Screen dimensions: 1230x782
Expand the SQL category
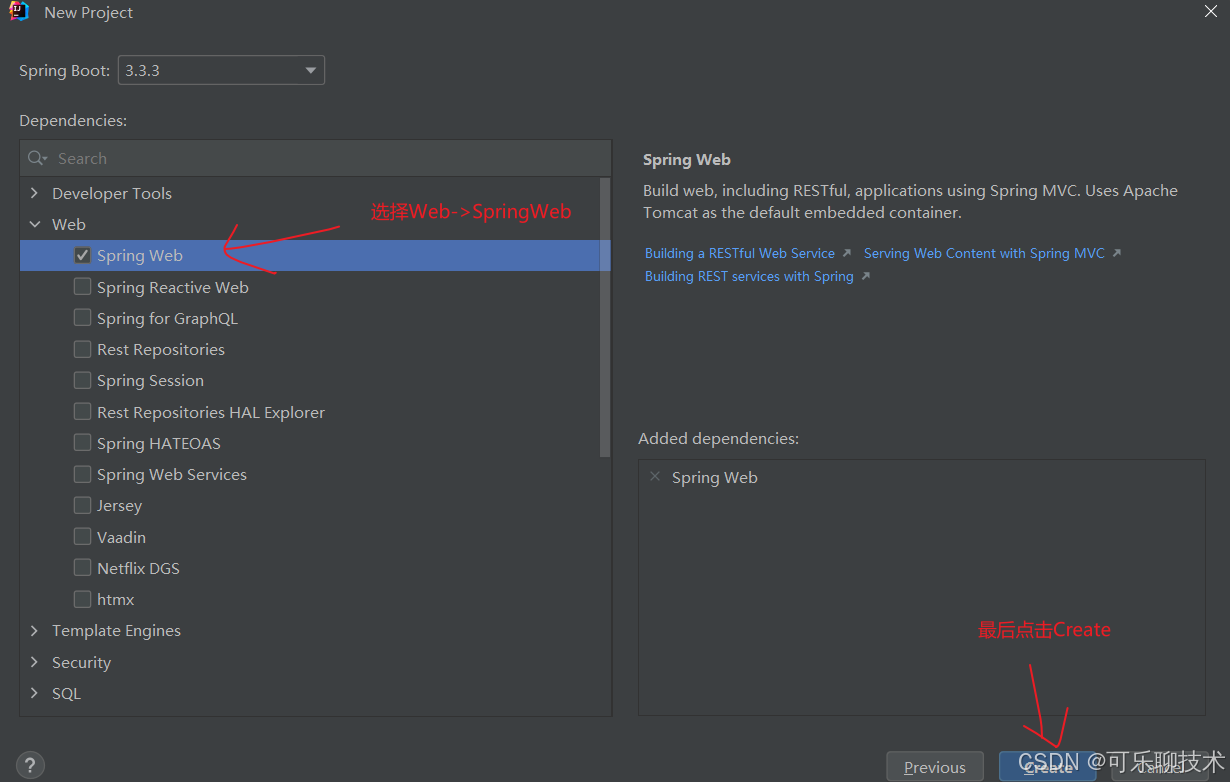(35, 693)
